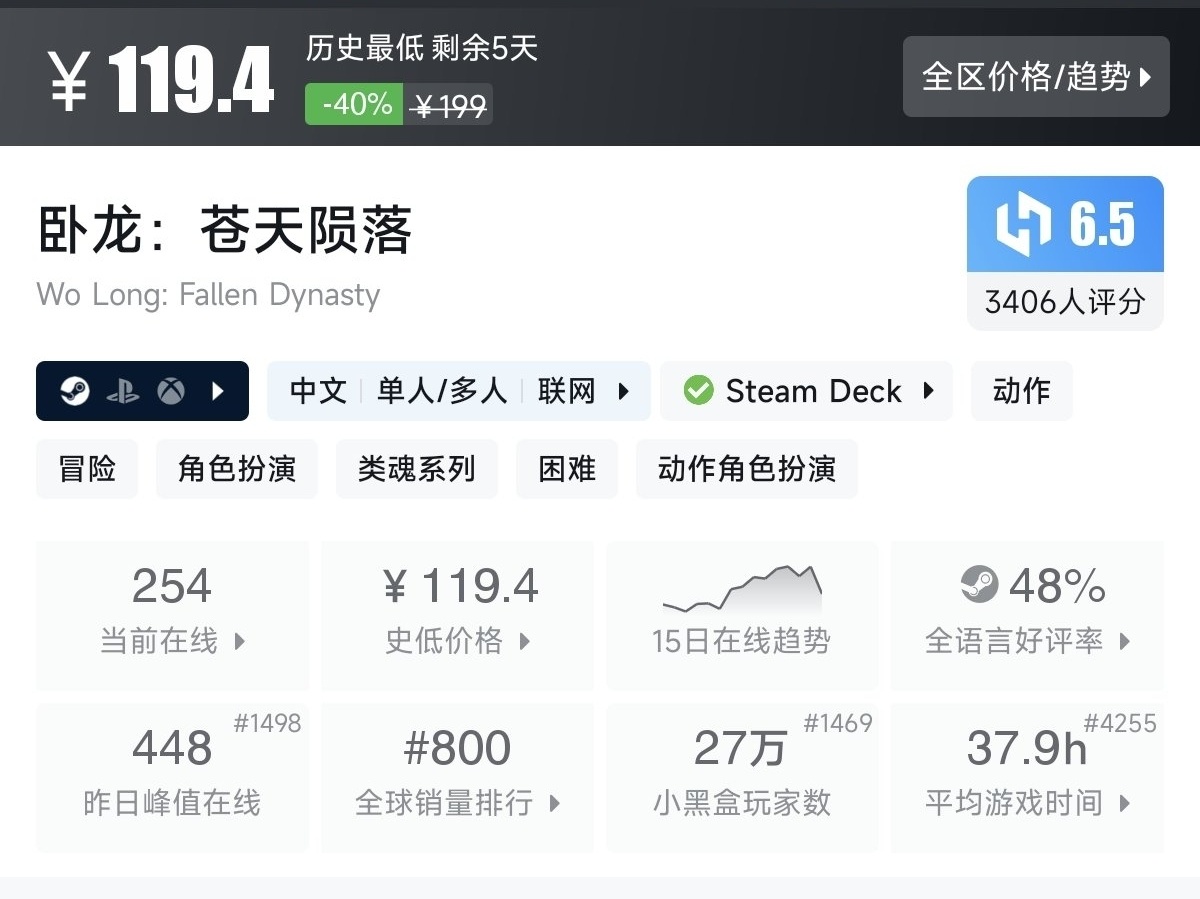1200x899 pixels.
Task: Click the 小黑盒玩家数 label
Action: [x=742, y=803]
